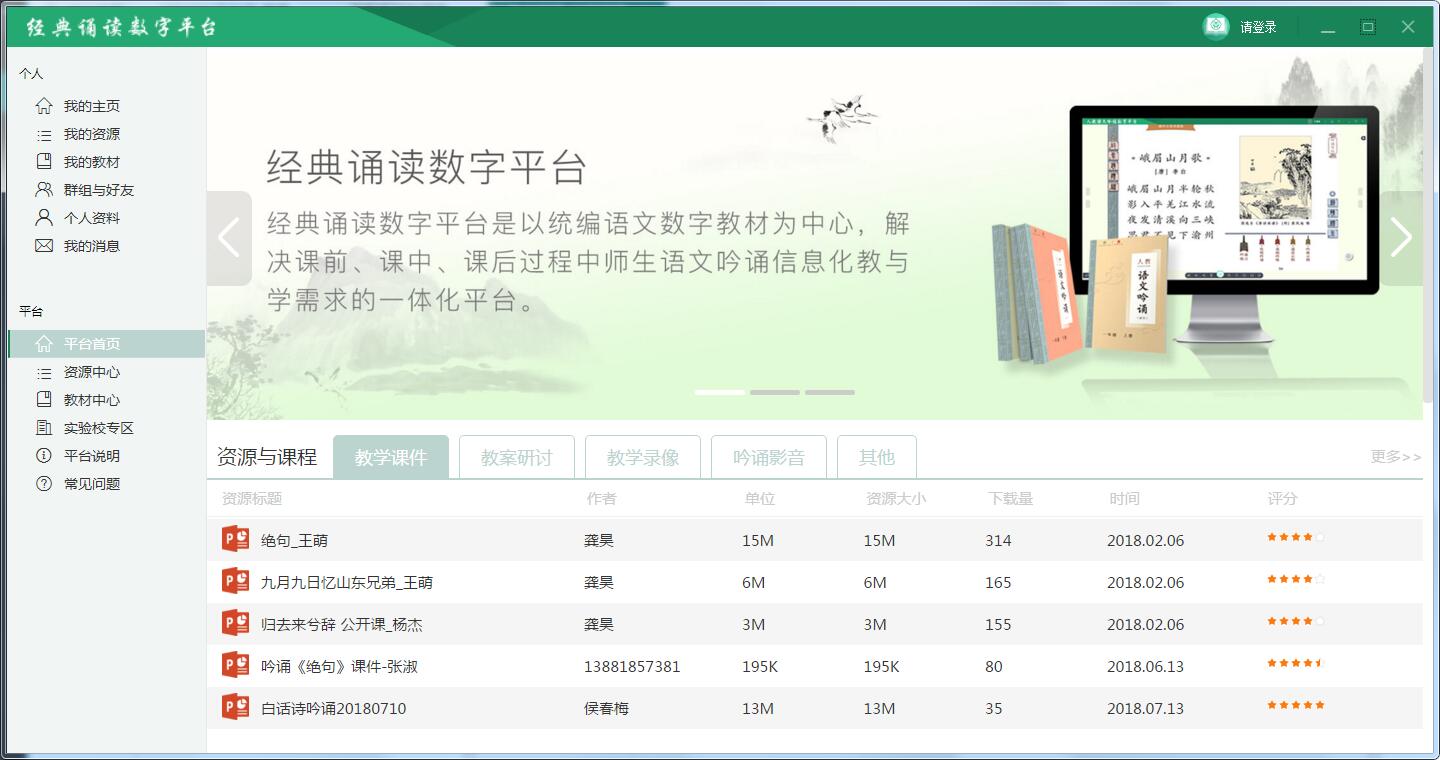Viewport: 1440px width, 760px height.
Task: Switch to the 教学录像 tab
Action: point(642,457)
